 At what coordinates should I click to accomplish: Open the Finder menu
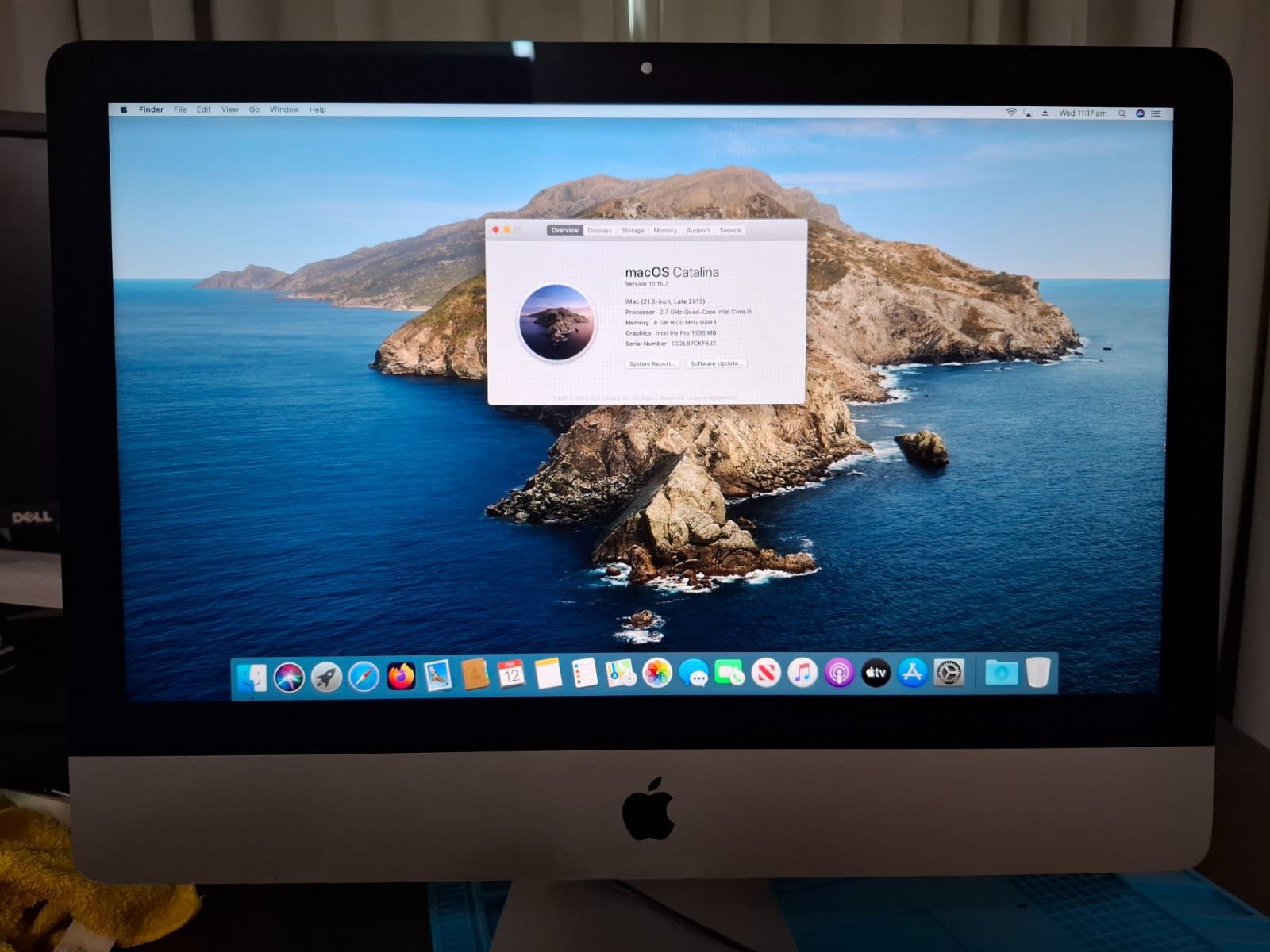(151, 109)
